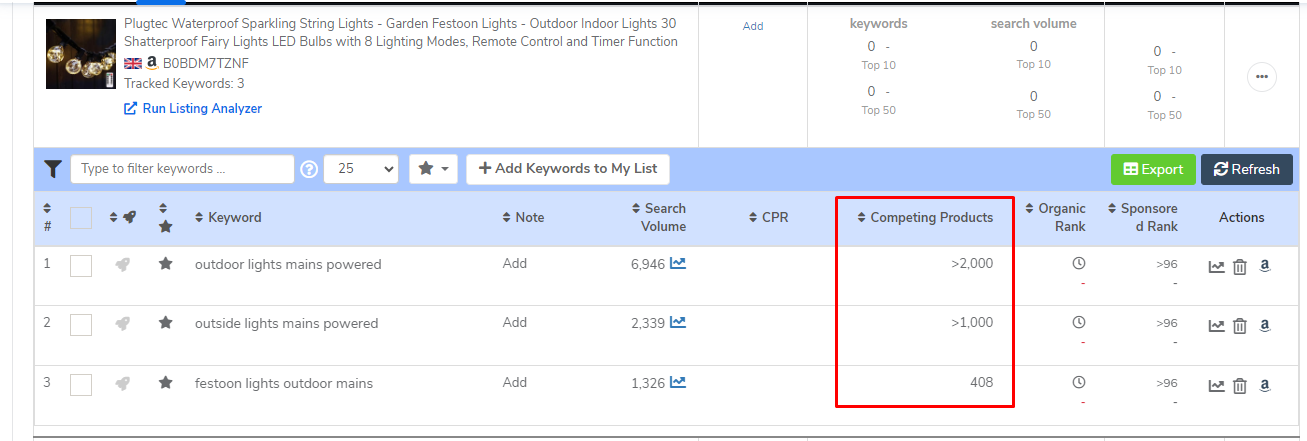Check the box for outdoor lights mains powered
1307x441 pixels.
coord(81,265)
